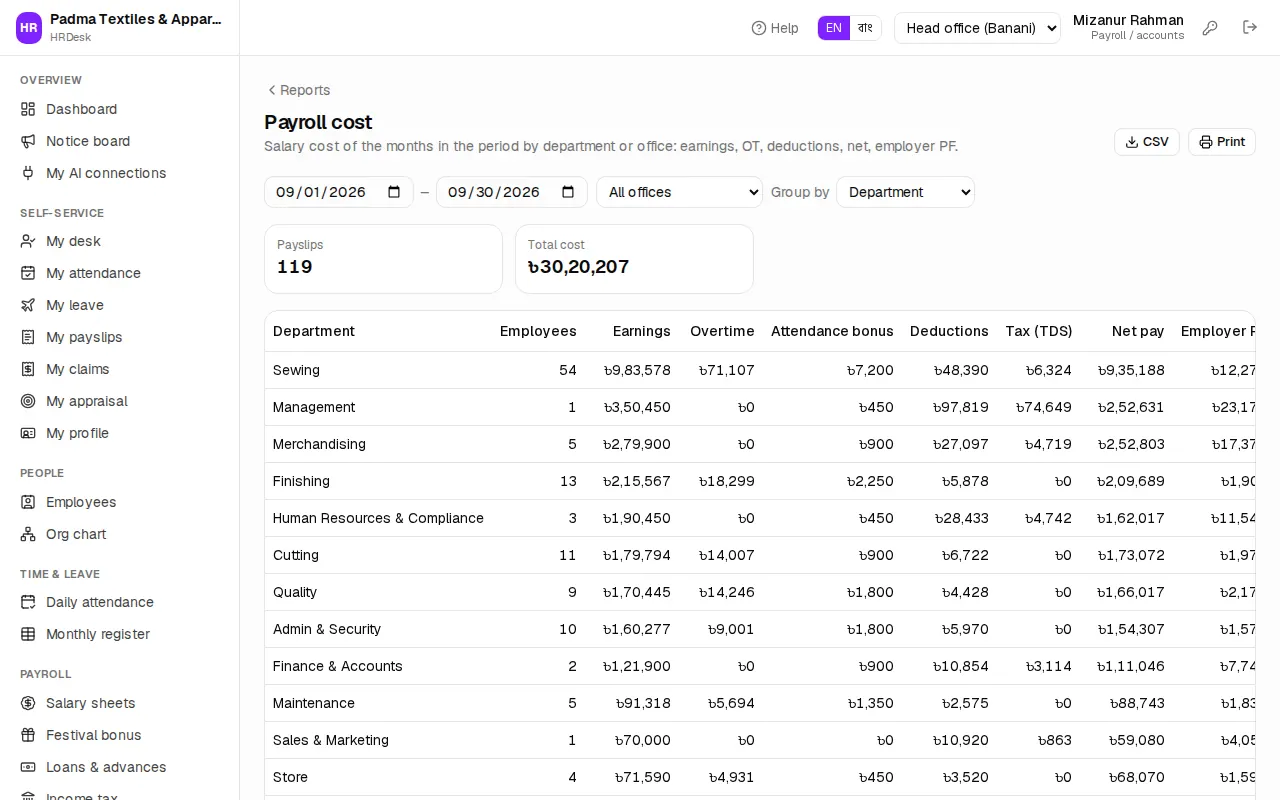Click the Mizanur Rahman user name

pos(1128,20)
